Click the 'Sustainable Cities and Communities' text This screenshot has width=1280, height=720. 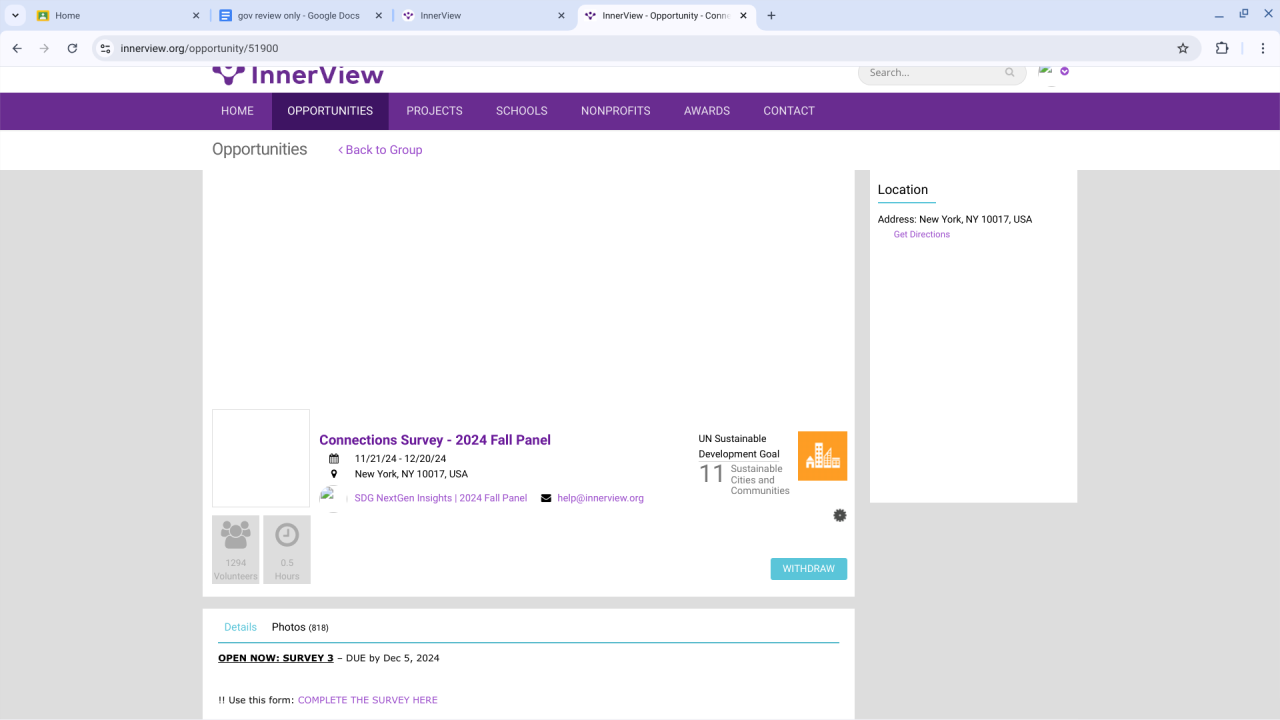760,480
